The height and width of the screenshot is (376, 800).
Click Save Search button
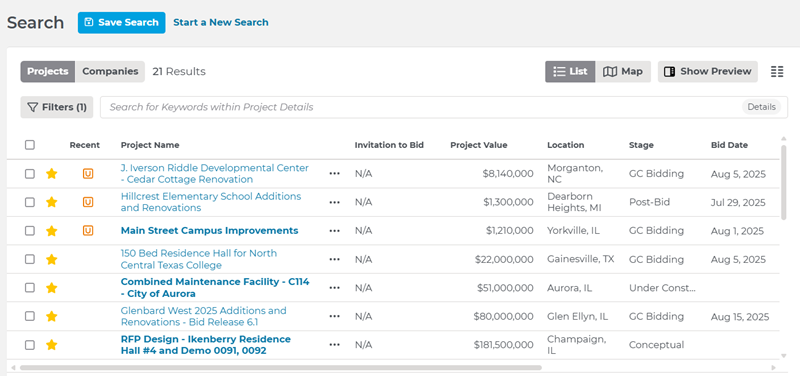point(121,22)
